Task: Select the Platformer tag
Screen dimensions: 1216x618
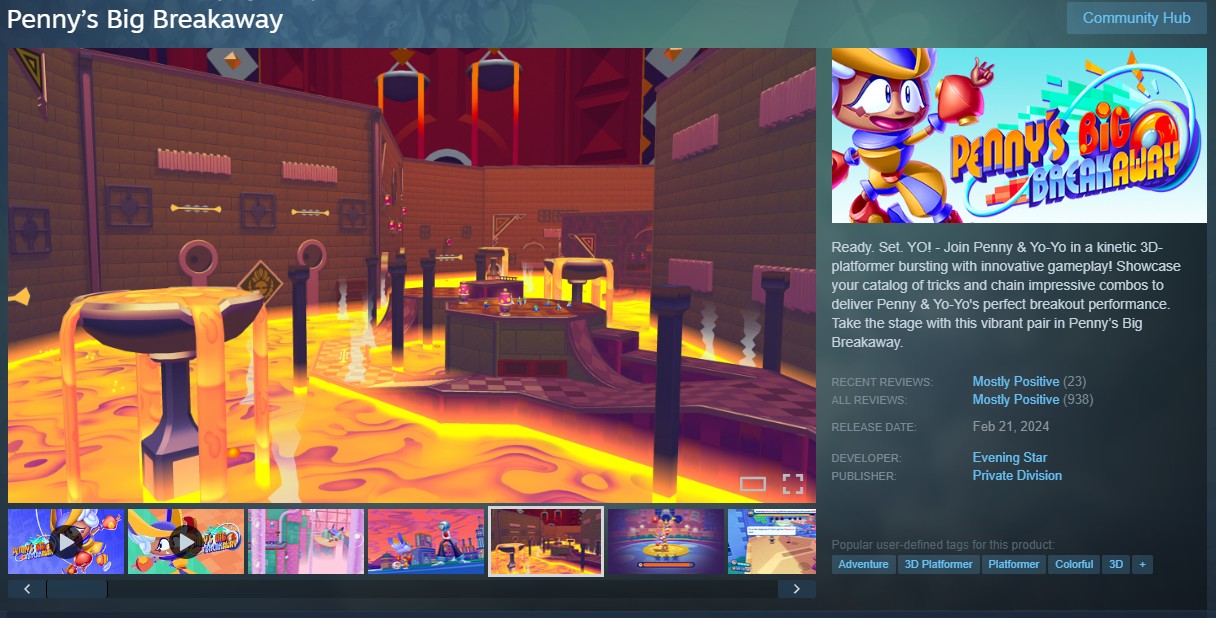Action: (1014, 564)
